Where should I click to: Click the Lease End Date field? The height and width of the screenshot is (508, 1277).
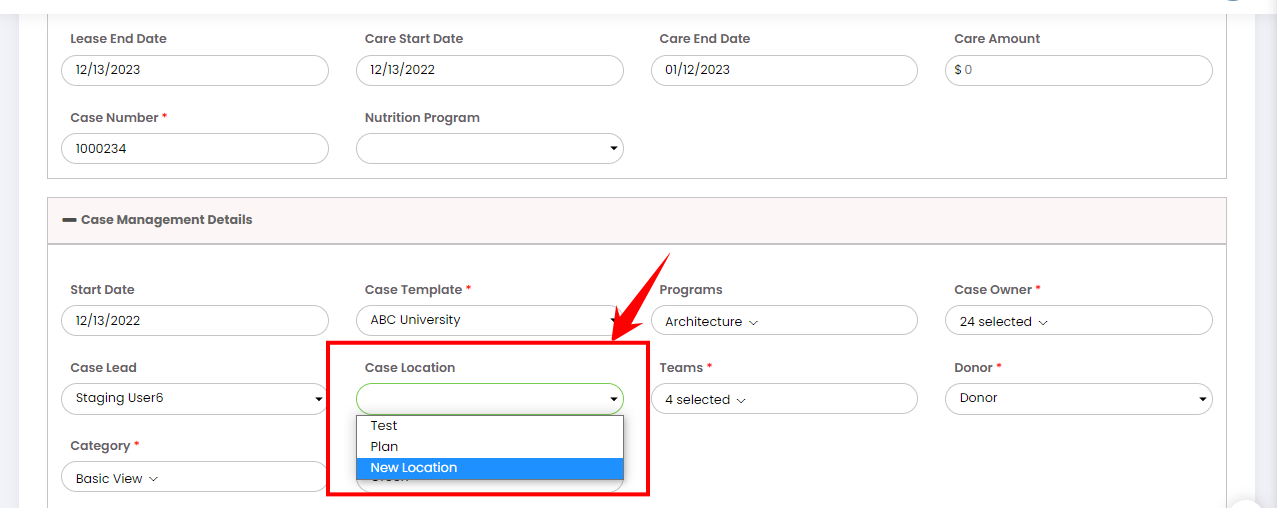(195, 70)
